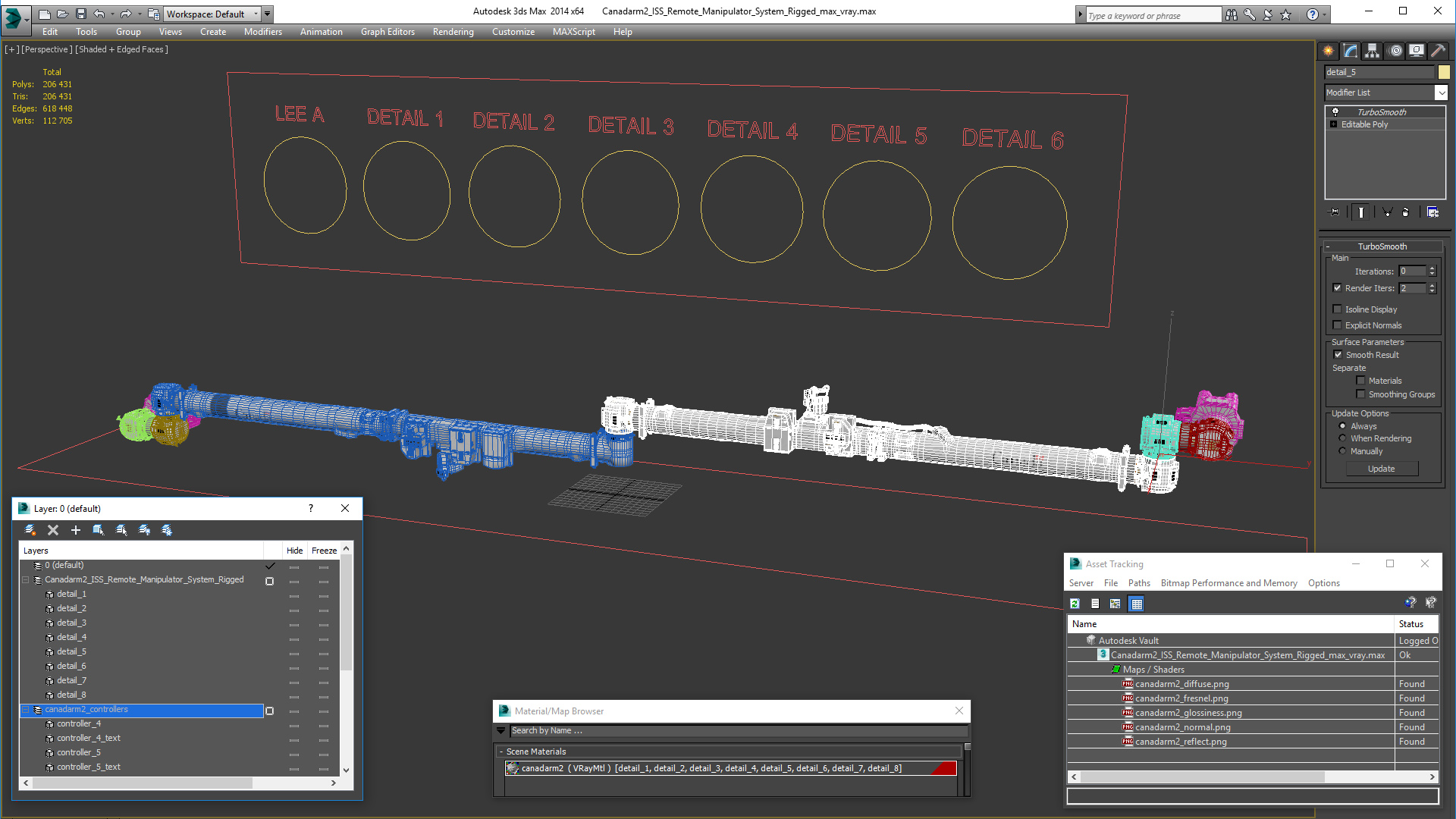Open the Modifiers menu

(263, 32)
